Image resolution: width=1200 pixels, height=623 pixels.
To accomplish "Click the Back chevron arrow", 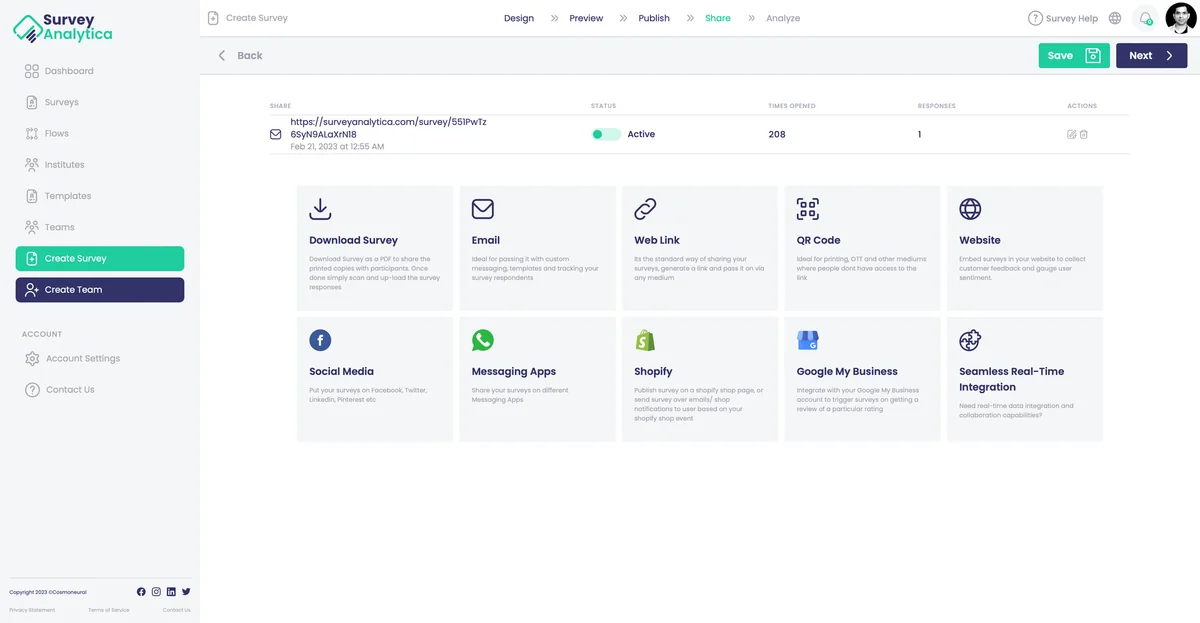I will click(x=222, y=56).
